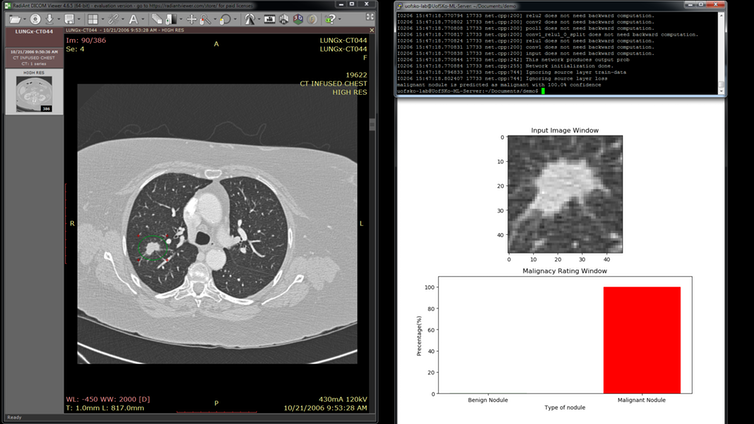Image resolution: width=754 pixels, height=424 pixels.
Task: Select the text annotation 'A' tool
Action: pos(133,18)
